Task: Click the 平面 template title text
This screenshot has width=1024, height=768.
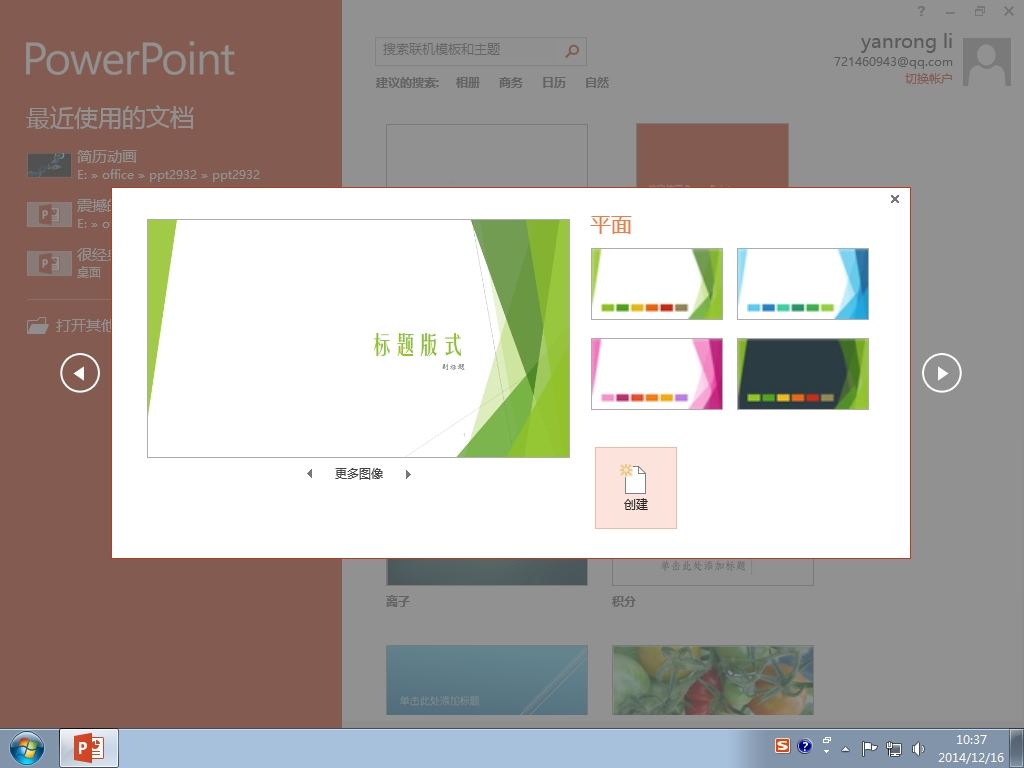Action: [611, 225]
